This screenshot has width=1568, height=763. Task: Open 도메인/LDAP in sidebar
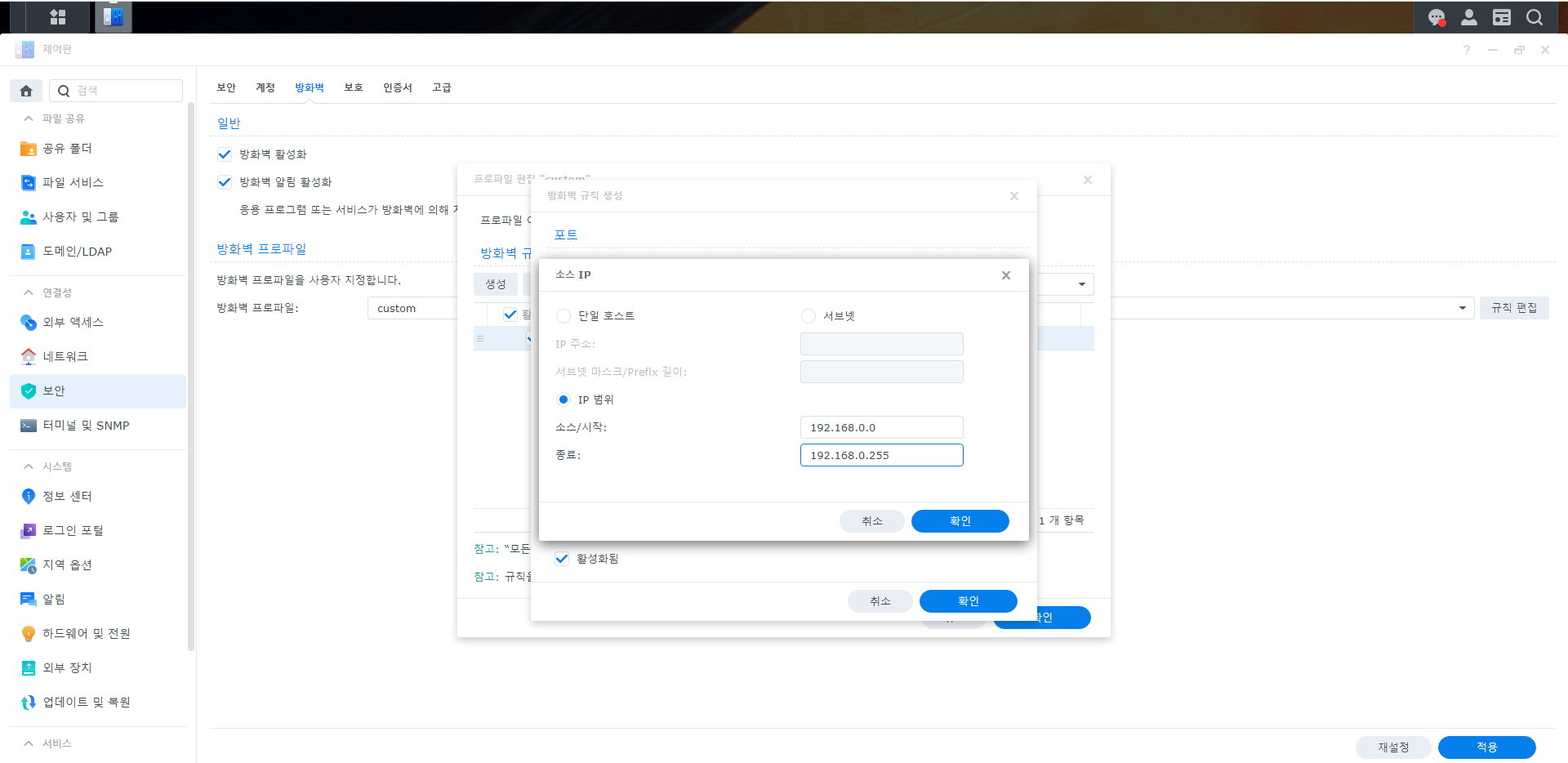click(98, 252)
